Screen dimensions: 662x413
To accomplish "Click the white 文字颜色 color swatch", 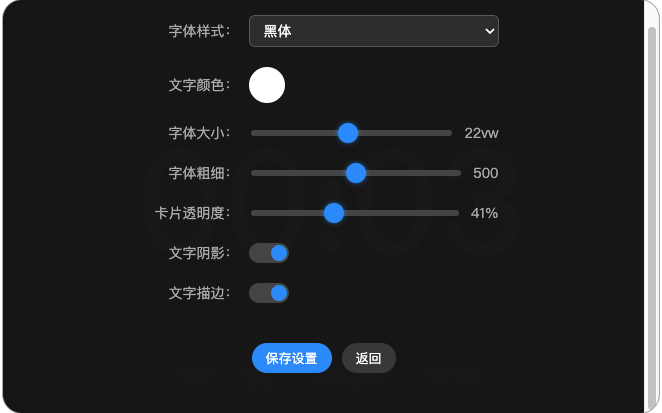I will 267,85.
